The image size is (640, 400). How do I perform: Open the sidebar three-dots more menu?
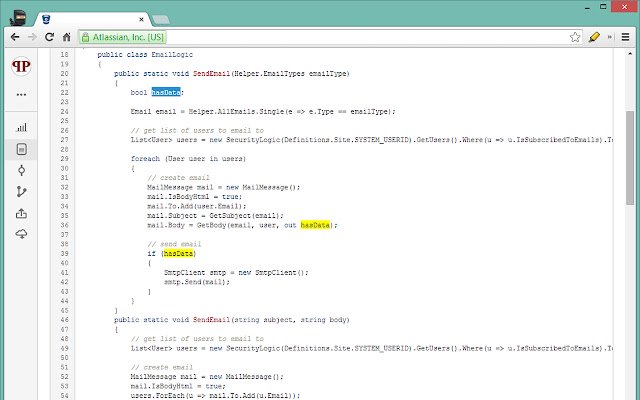coord(21,95)
